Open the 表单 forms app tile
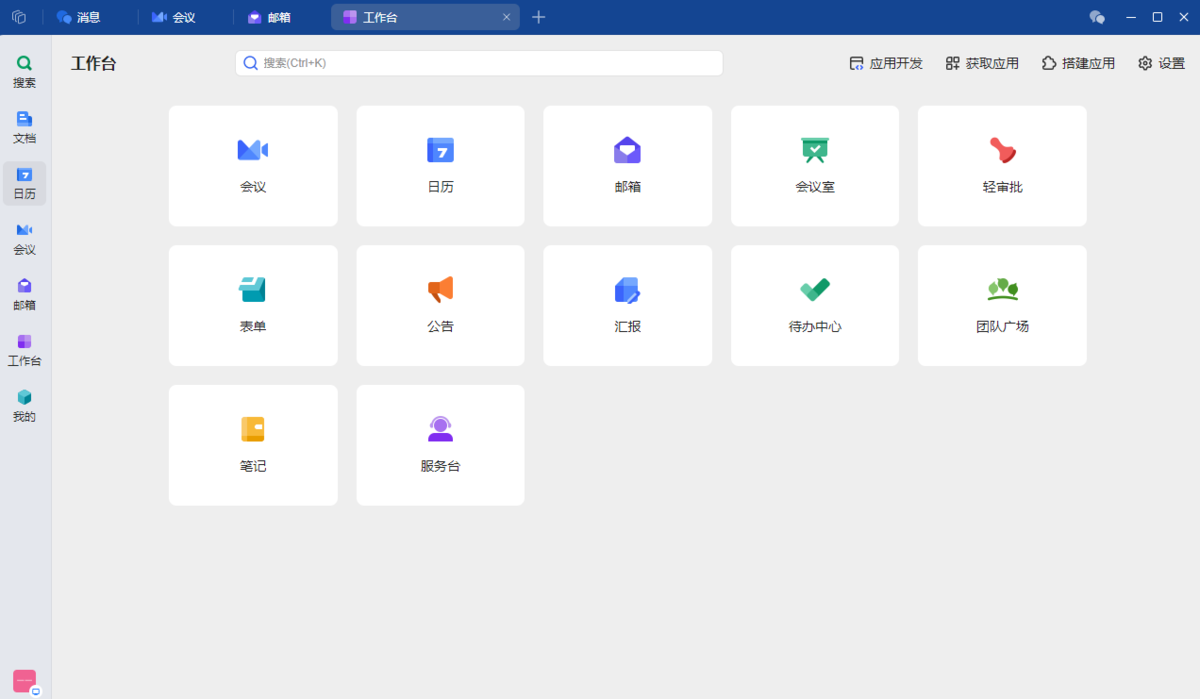Screen dimensions: 1200x699 (253, 305)
